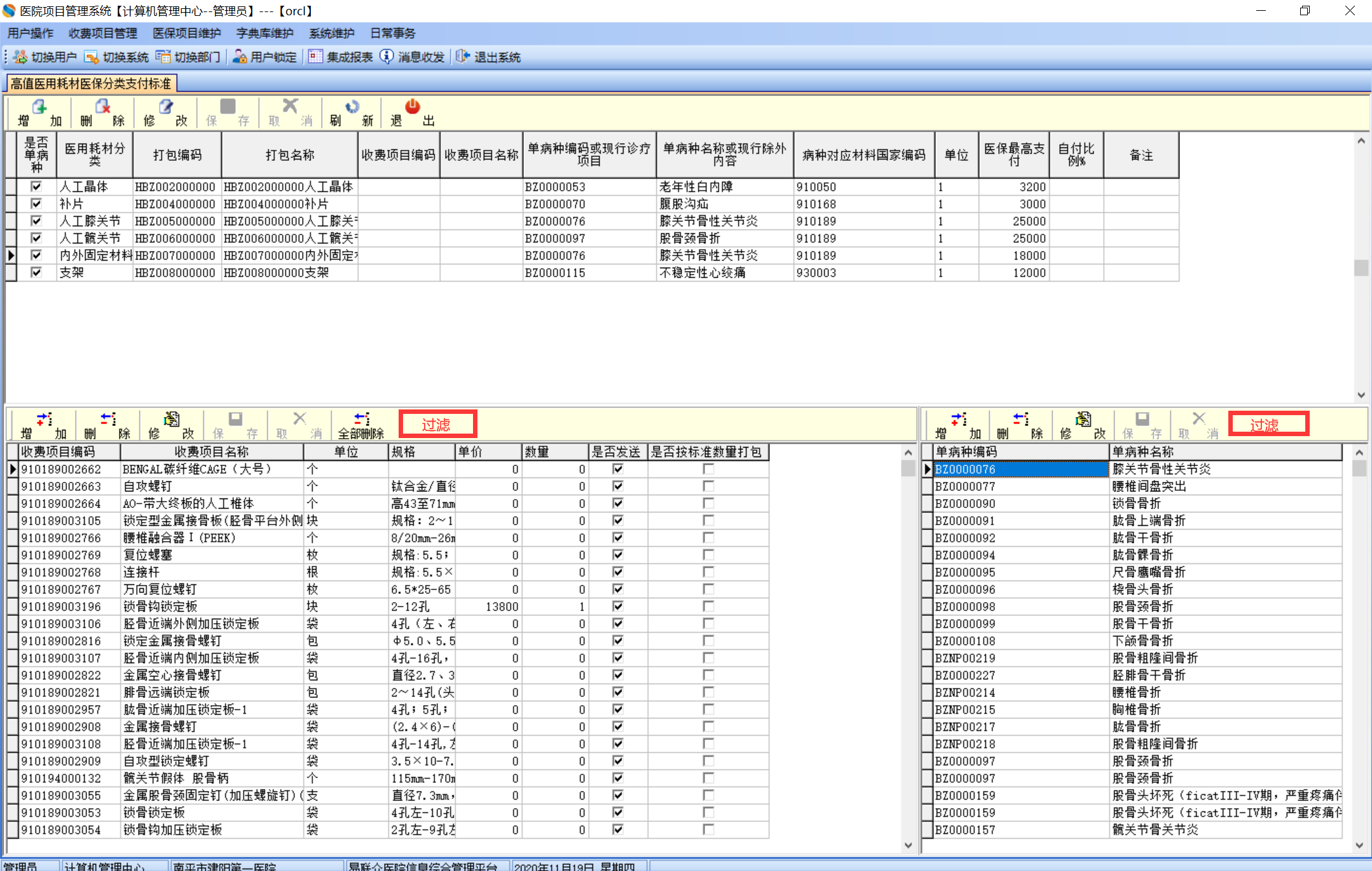1372x871 pixels.
Task: Open the 收费项目管理 menu
Action: [103, 33]
